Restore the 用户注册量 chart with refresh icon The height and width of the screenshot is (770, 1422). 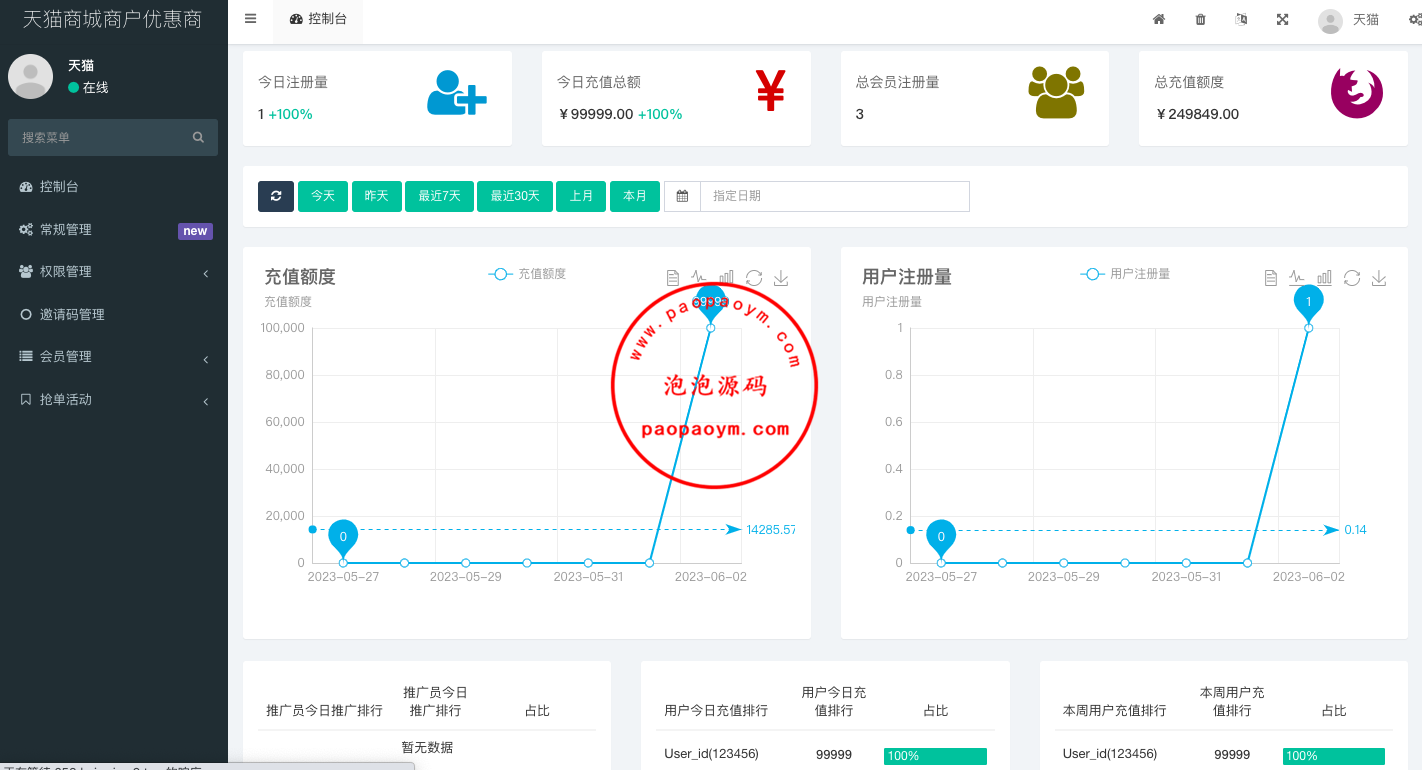point(1352,278)
